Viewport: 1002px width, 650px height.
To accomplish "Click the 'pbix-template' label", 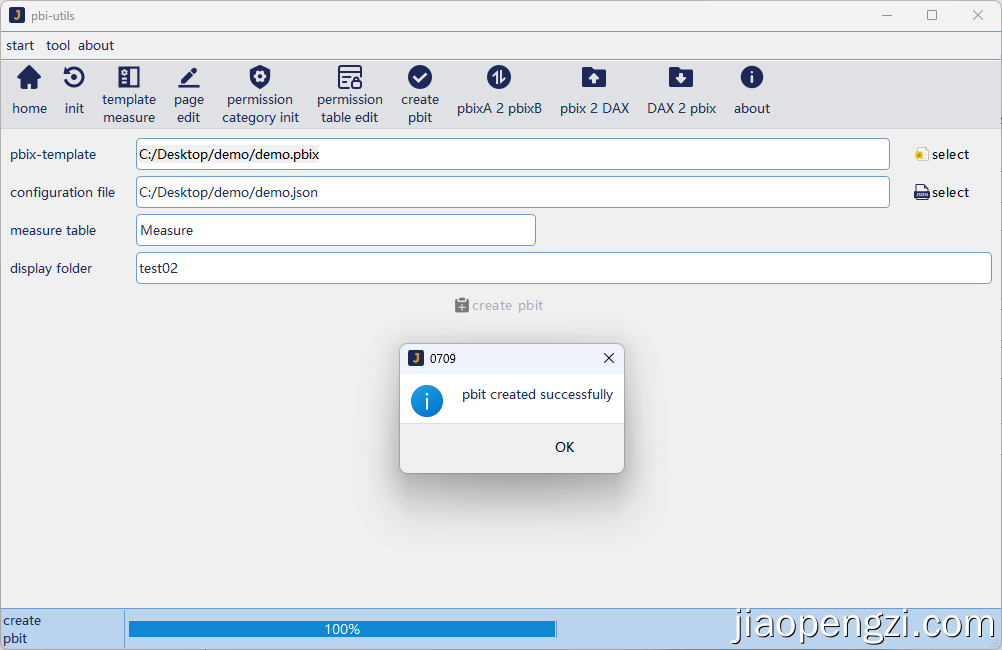I will click(x=53, y=154).
